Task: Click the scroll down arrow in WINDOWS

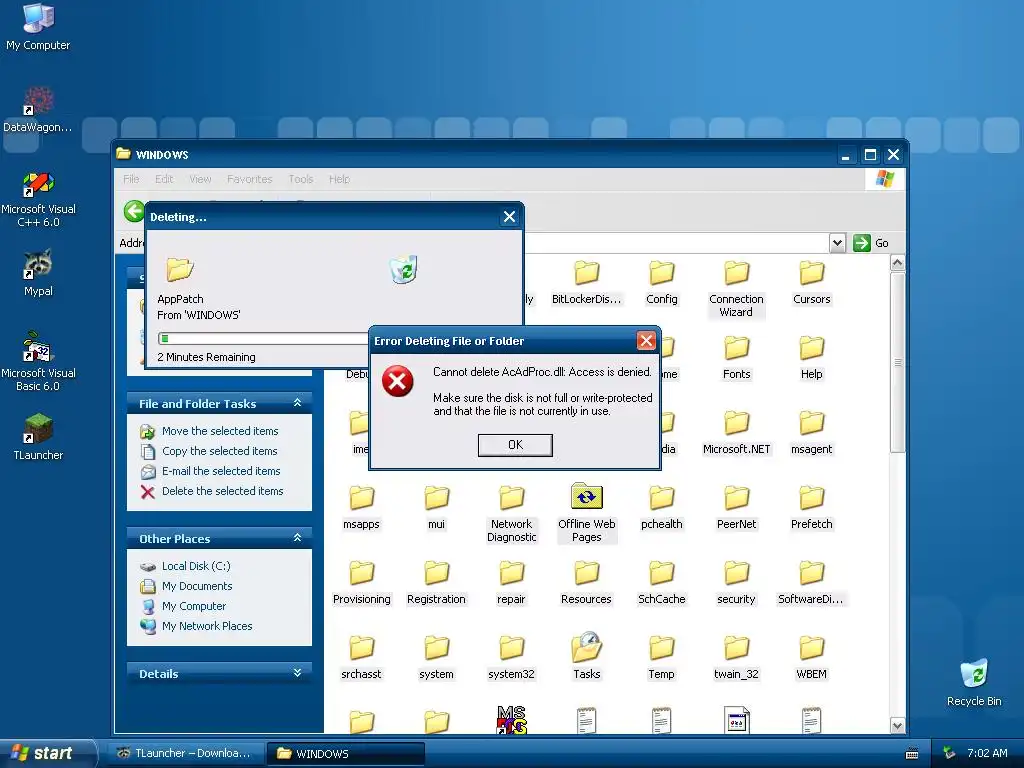Action: click(x=897, y=725)
